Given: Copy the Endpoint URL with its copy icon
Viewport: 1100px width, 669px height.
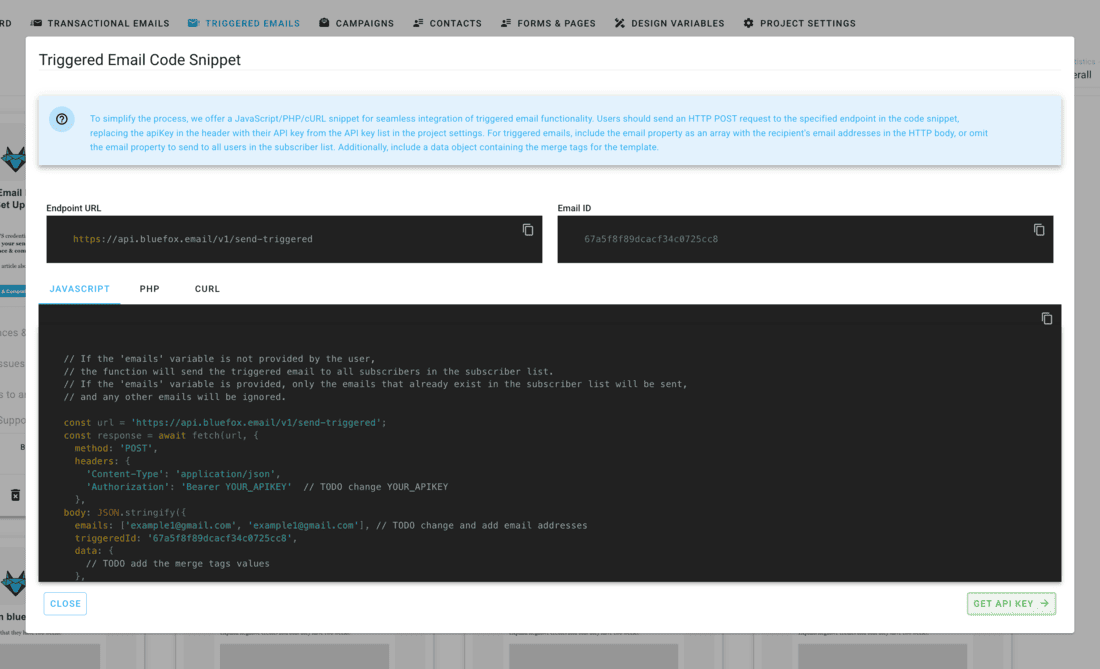Looking at the screenshot, I should (x=528, y=230).
